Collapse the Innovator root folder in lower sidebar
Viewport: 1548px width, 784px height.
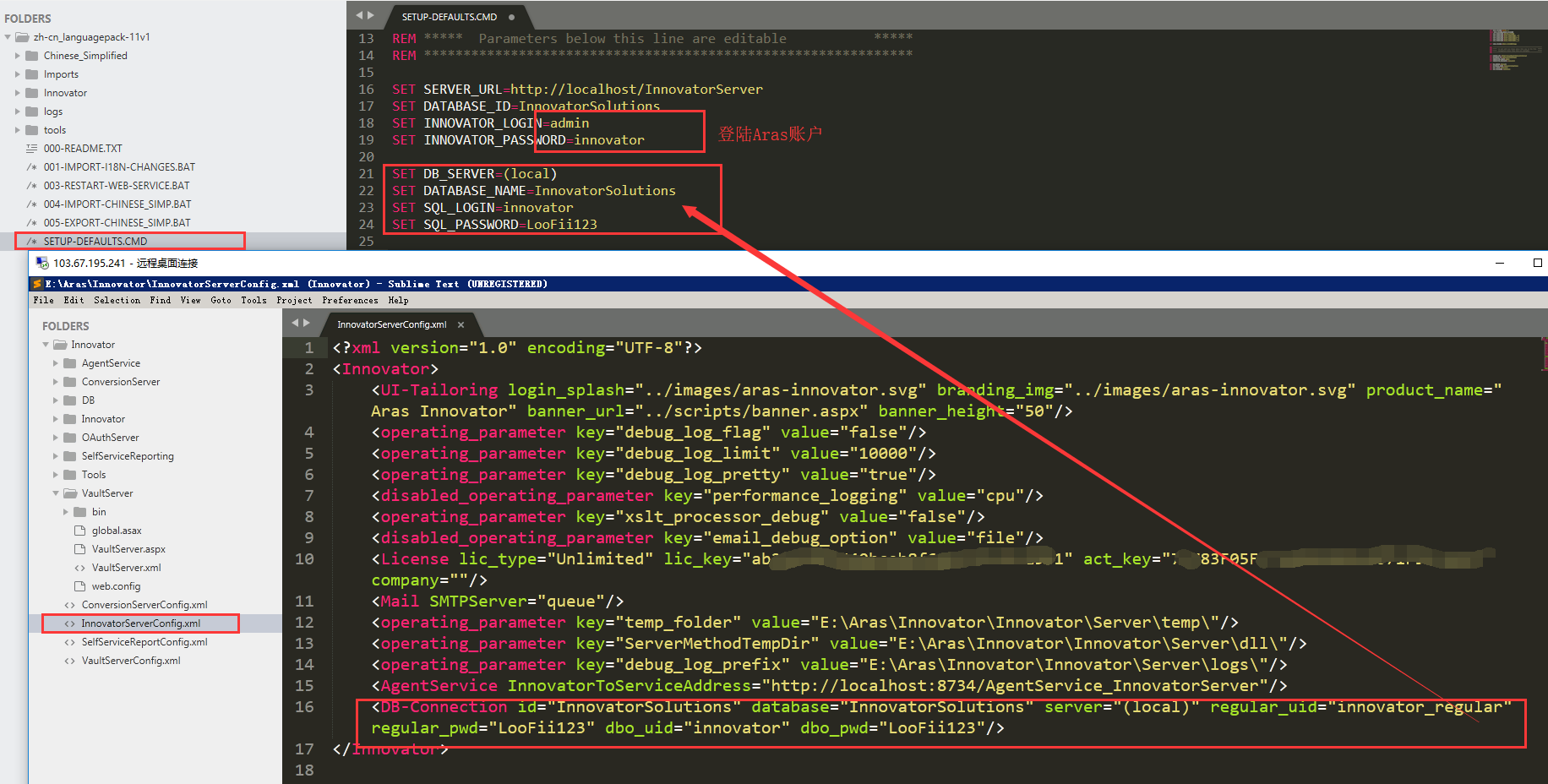46,345
